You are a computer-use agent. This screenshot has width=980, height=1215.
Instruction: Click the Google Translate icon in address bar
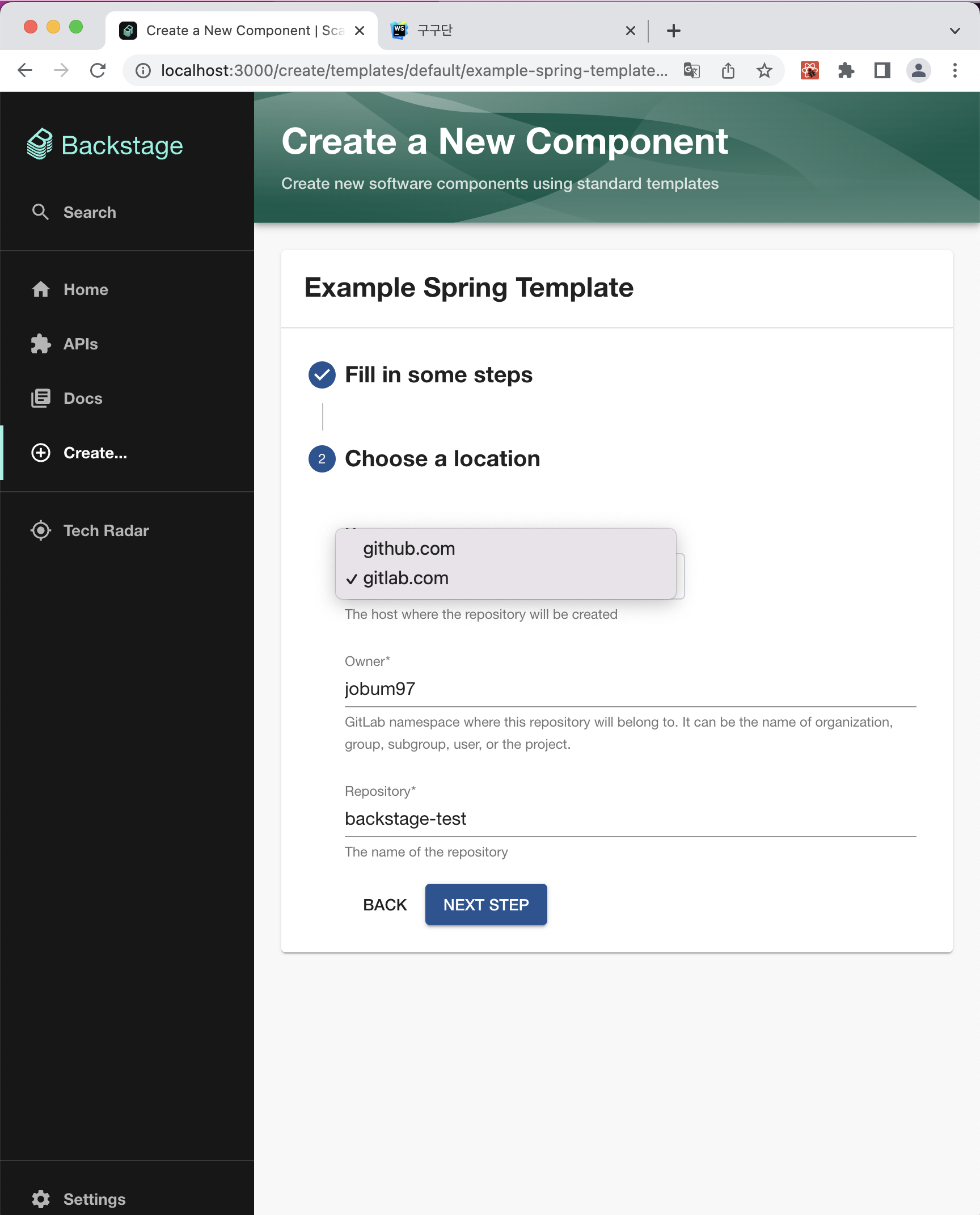pyautogui.click(x=692, y=70)
